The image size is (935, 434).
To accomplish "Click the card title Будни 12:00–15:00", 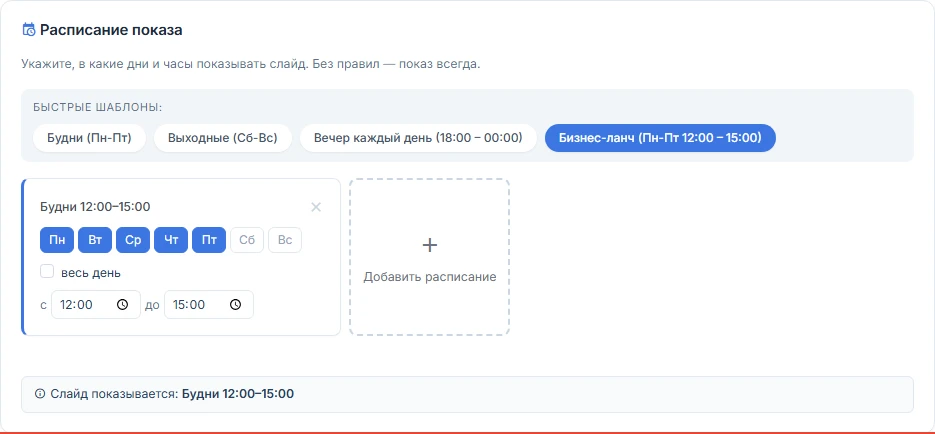I will [95, 207].
